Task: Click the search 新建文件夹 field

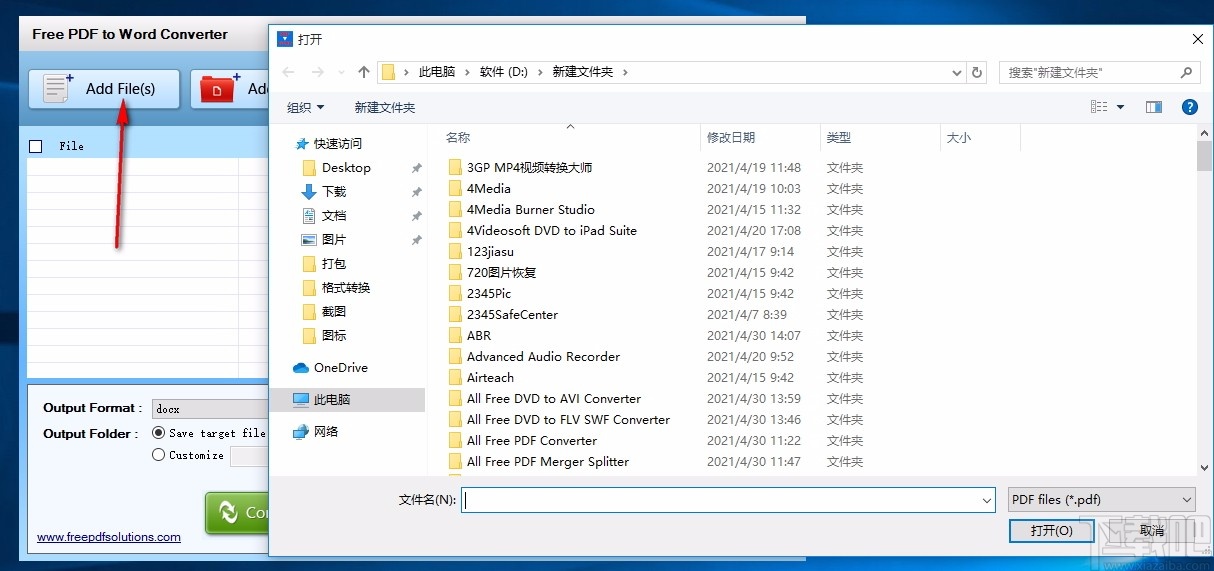Action: point(1088,72)
